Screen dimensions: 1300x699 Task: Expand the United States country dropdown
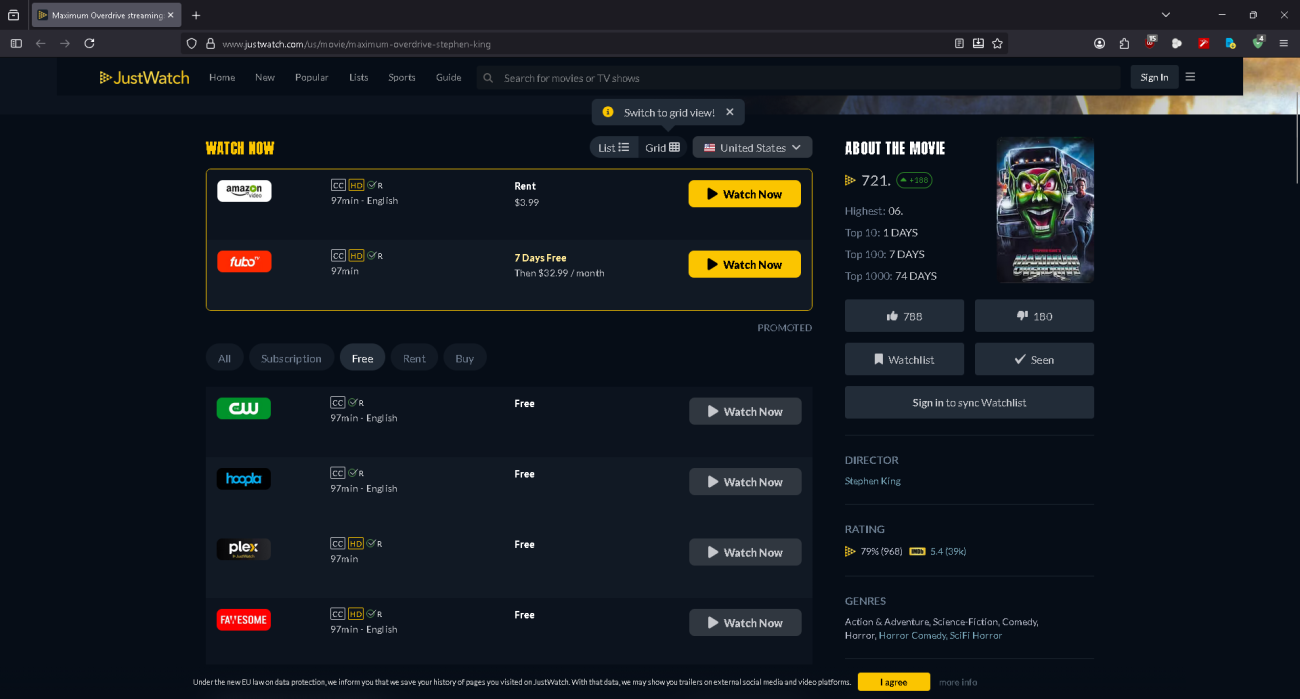752,148
